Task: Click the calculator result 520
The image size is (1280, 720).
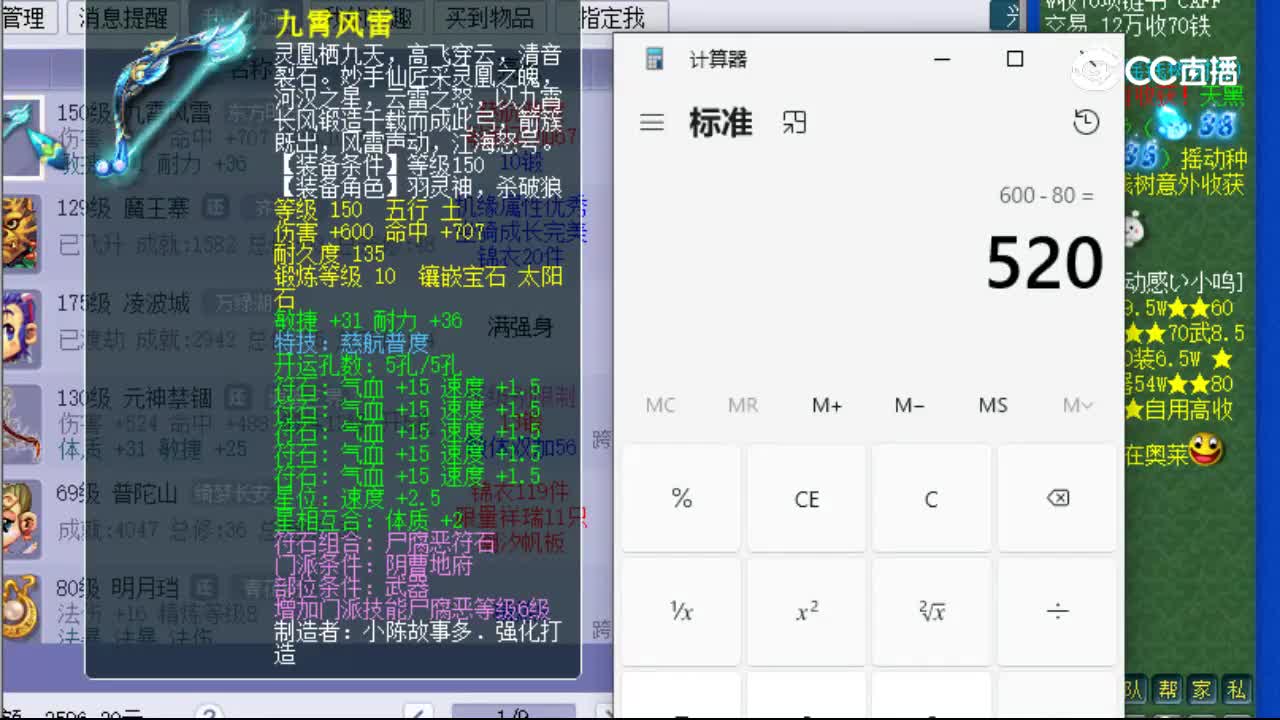Action: coord(1044,263)
